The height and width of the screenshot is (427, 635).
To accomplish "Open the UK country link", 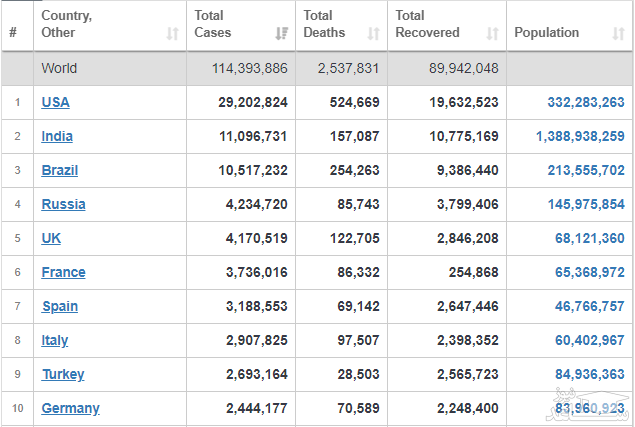I will tap(51, 238).
